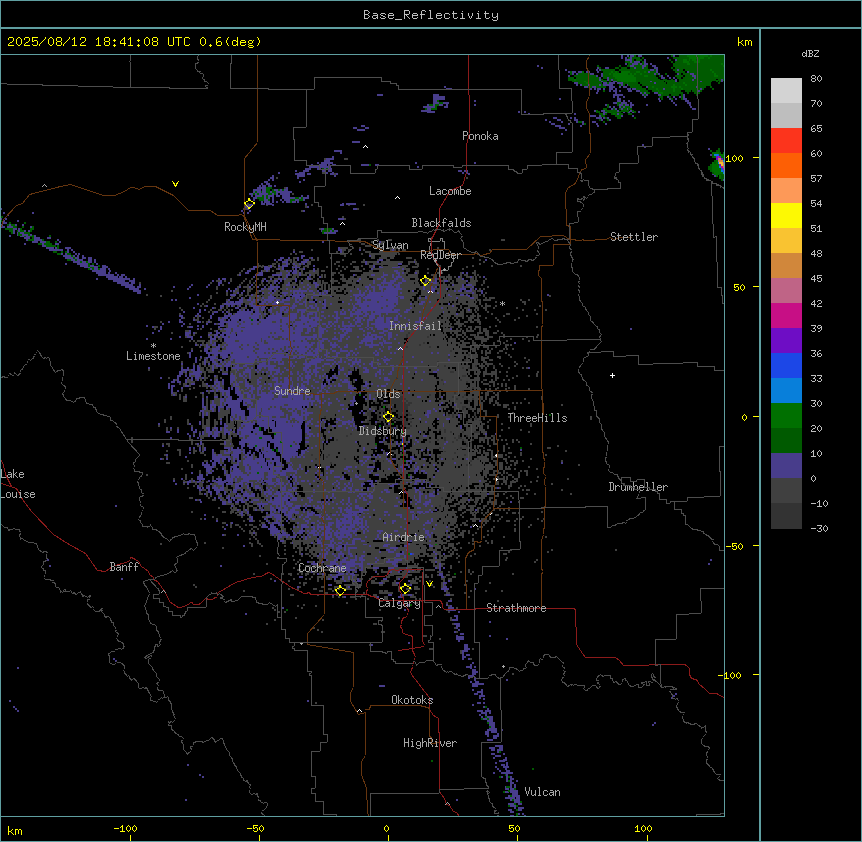Select the orange 57-60 dBZ legend swatch

(x=786, y=165)
